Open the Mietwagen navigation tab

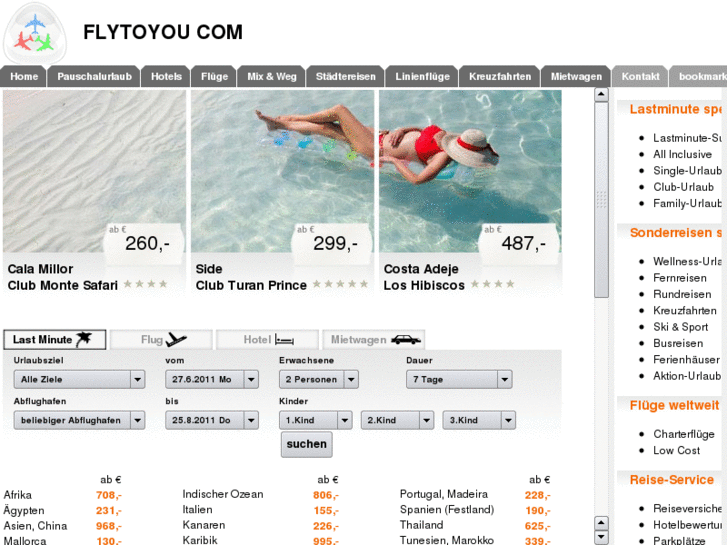[576, 77]
